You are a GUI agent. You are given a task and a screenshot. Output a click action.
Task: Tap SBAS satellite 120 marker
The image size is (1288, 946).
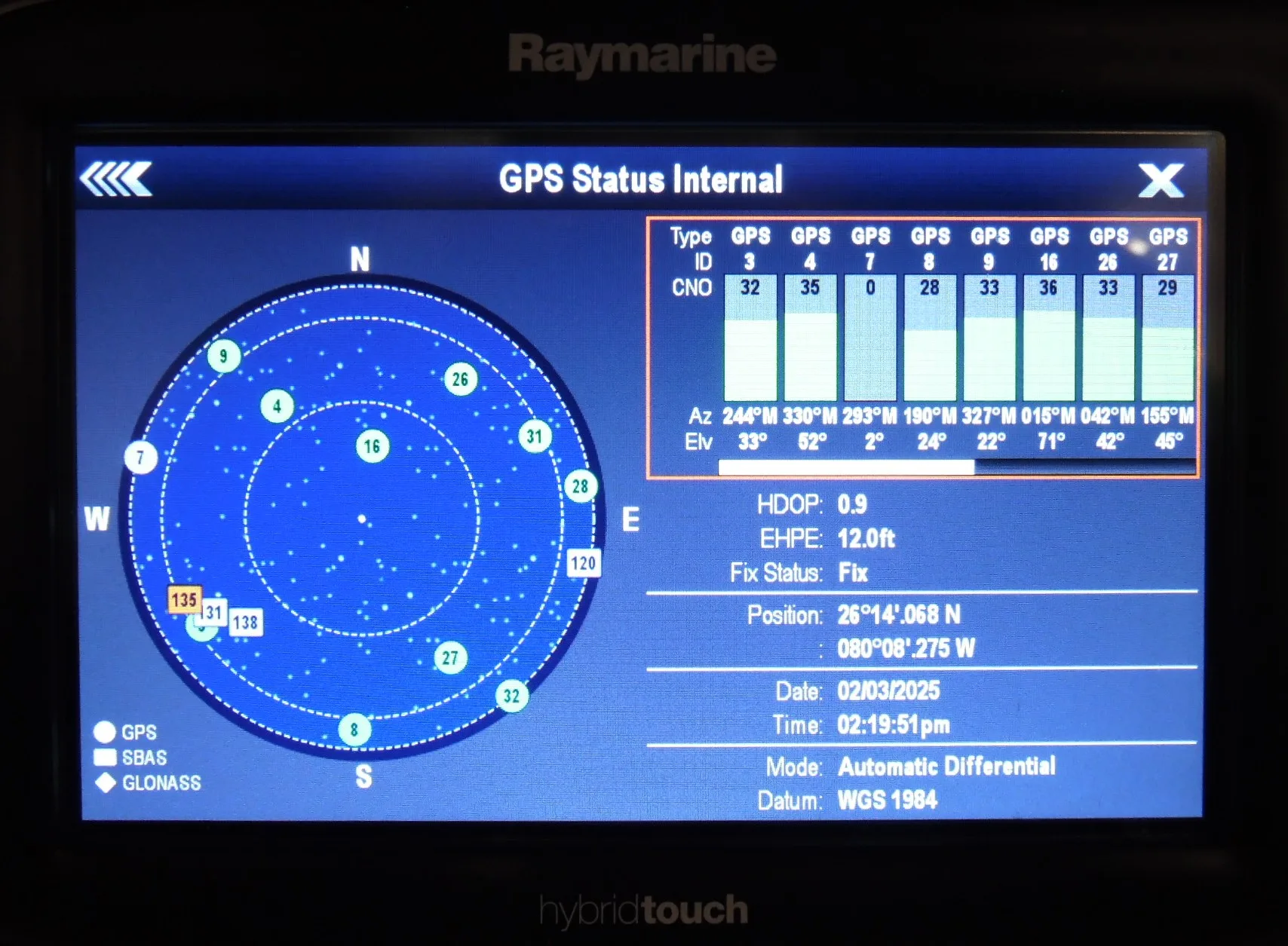[x=584, y=563]
